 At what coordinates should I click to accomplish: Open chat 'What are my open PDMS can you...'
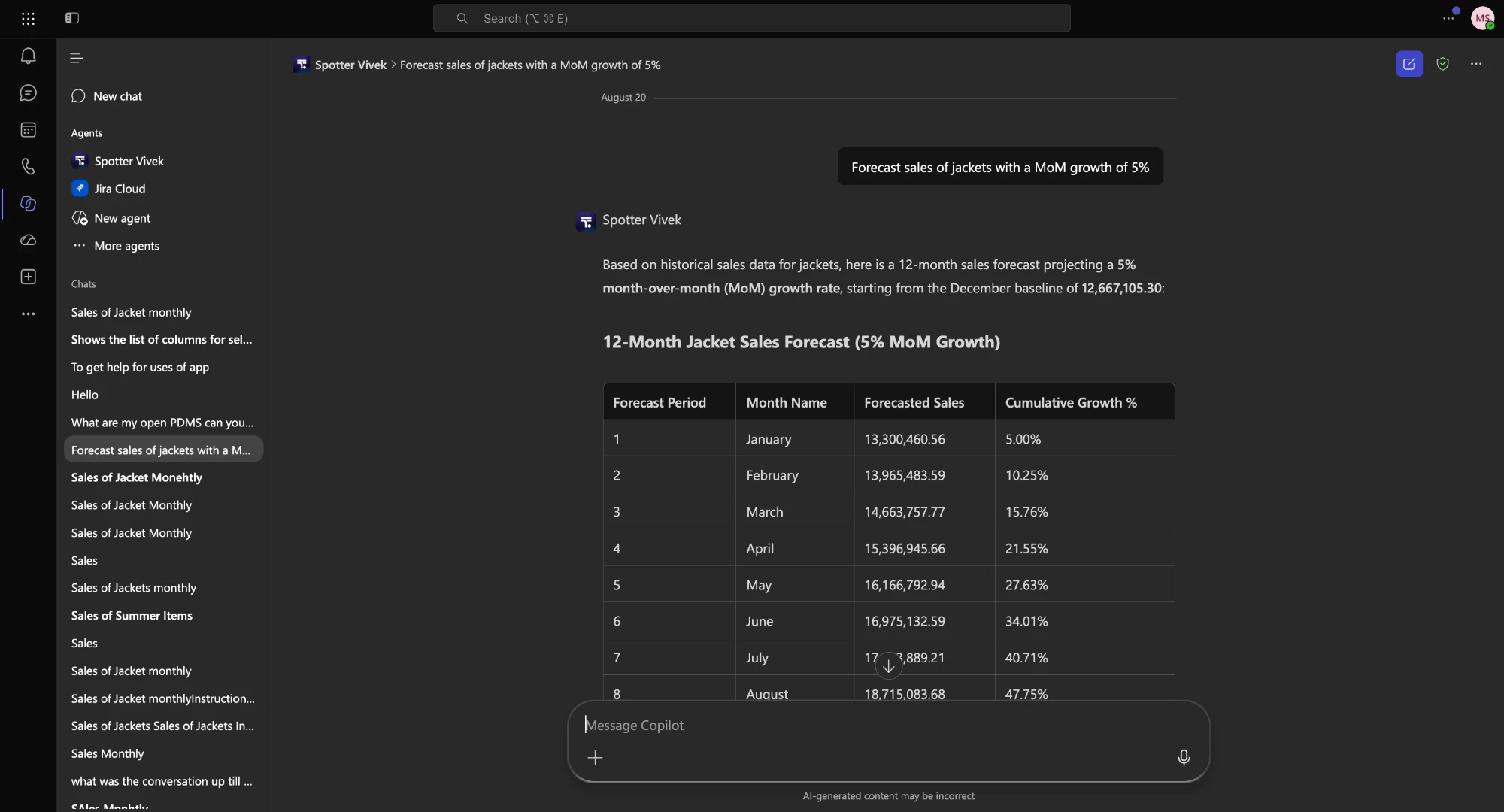pos(163,423)
